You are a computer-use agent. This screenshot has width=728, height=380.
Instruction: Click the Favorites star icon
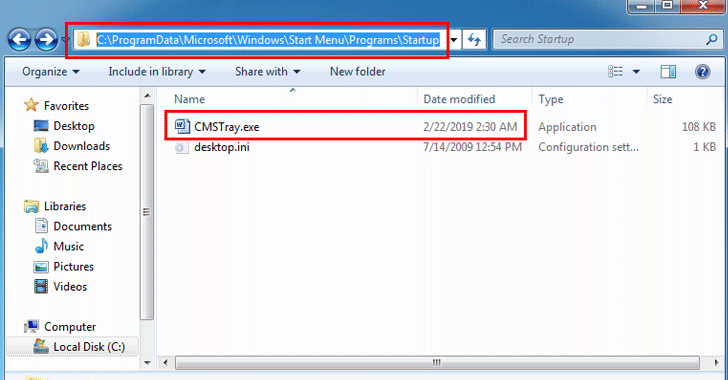(31, 105)
